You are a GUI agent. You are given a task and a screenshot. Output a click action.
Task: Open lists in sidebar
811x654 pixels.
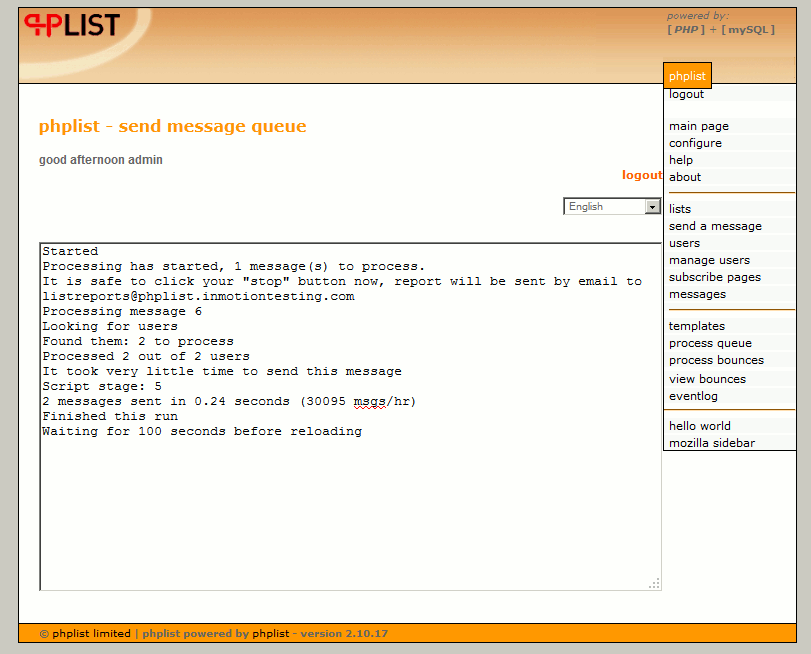[x=680, y=209]
